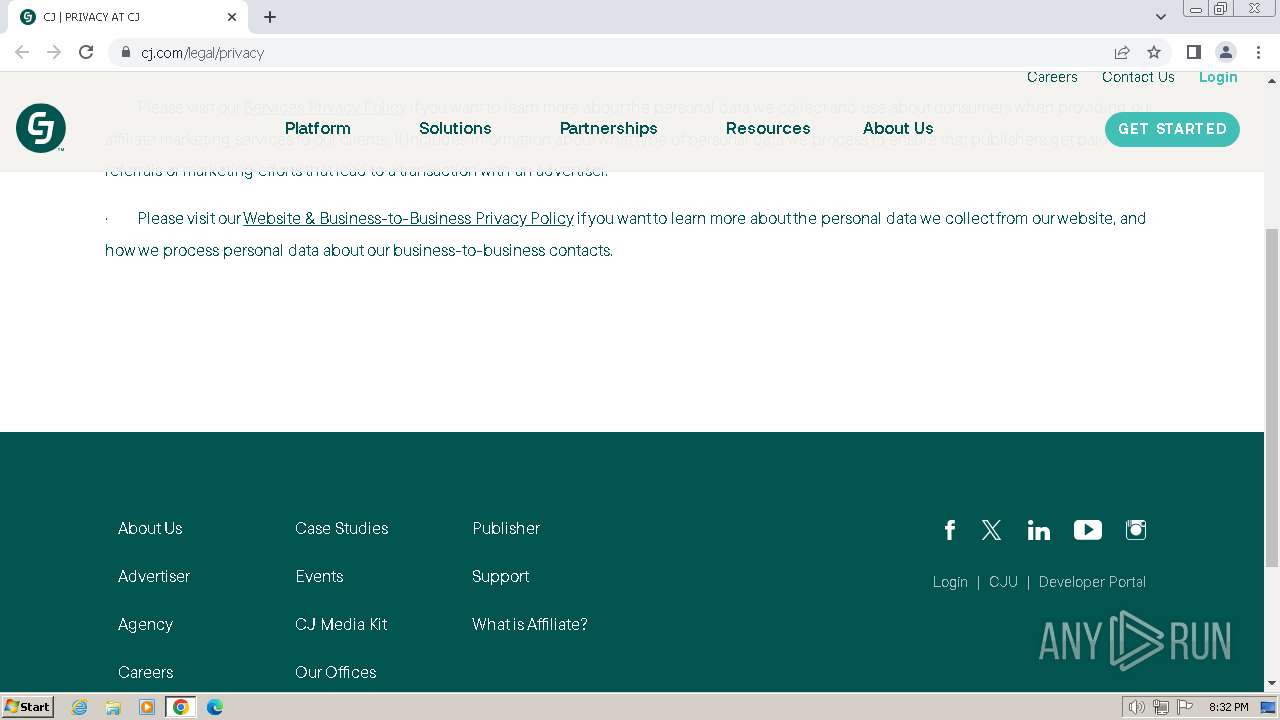Click volume icon in system tray

[1137, 707]
